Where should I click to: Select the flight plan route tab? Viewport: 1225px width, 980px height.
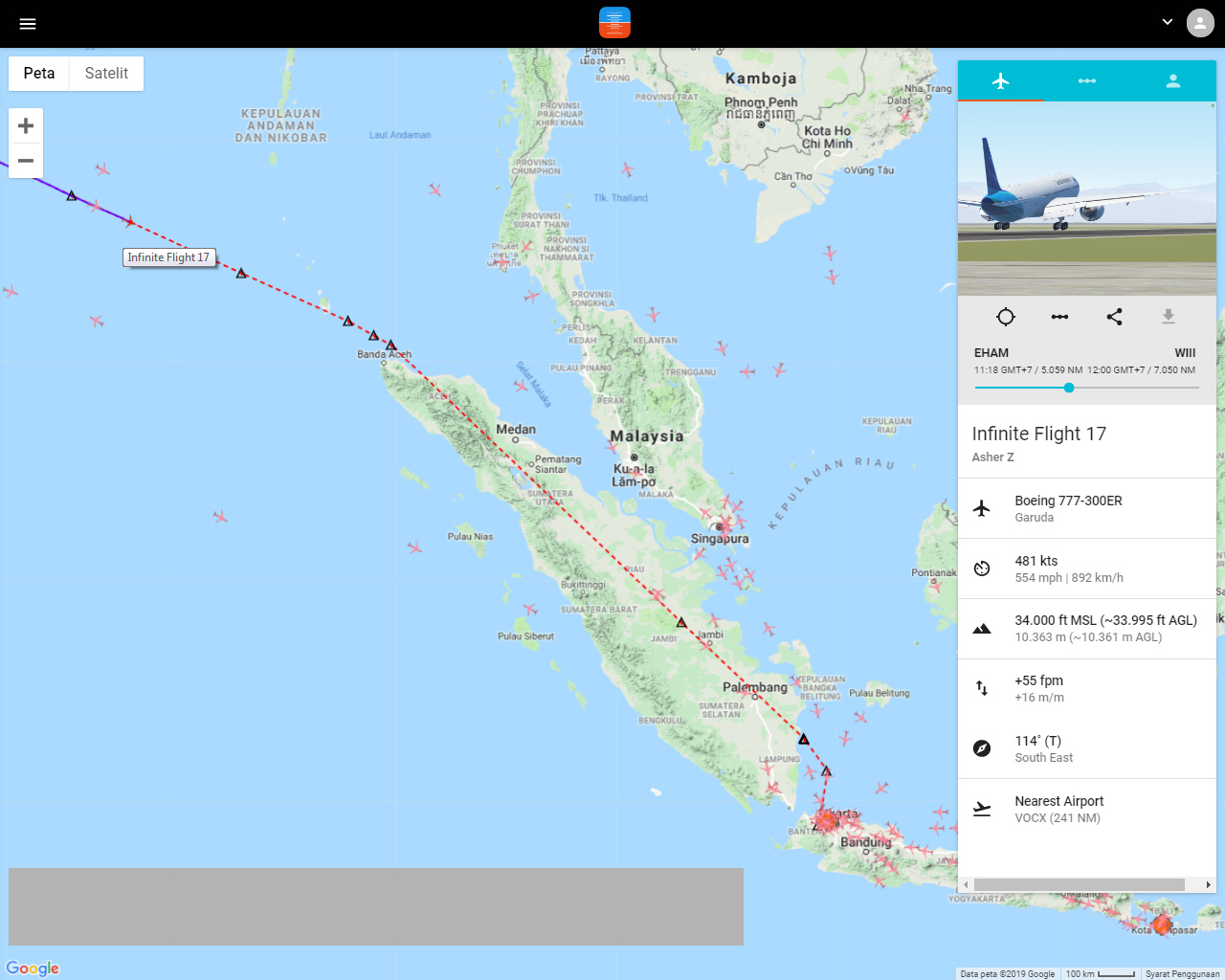tap(1087, 81)
